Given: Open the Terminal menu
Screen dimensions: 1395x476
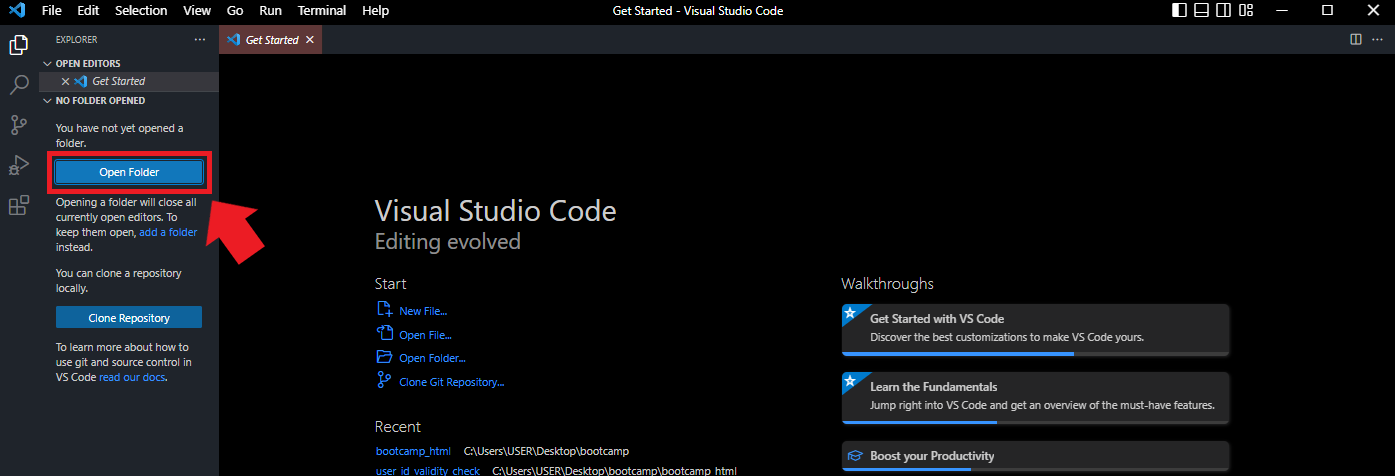Looking at the screenshot, I should pos(322,11).
